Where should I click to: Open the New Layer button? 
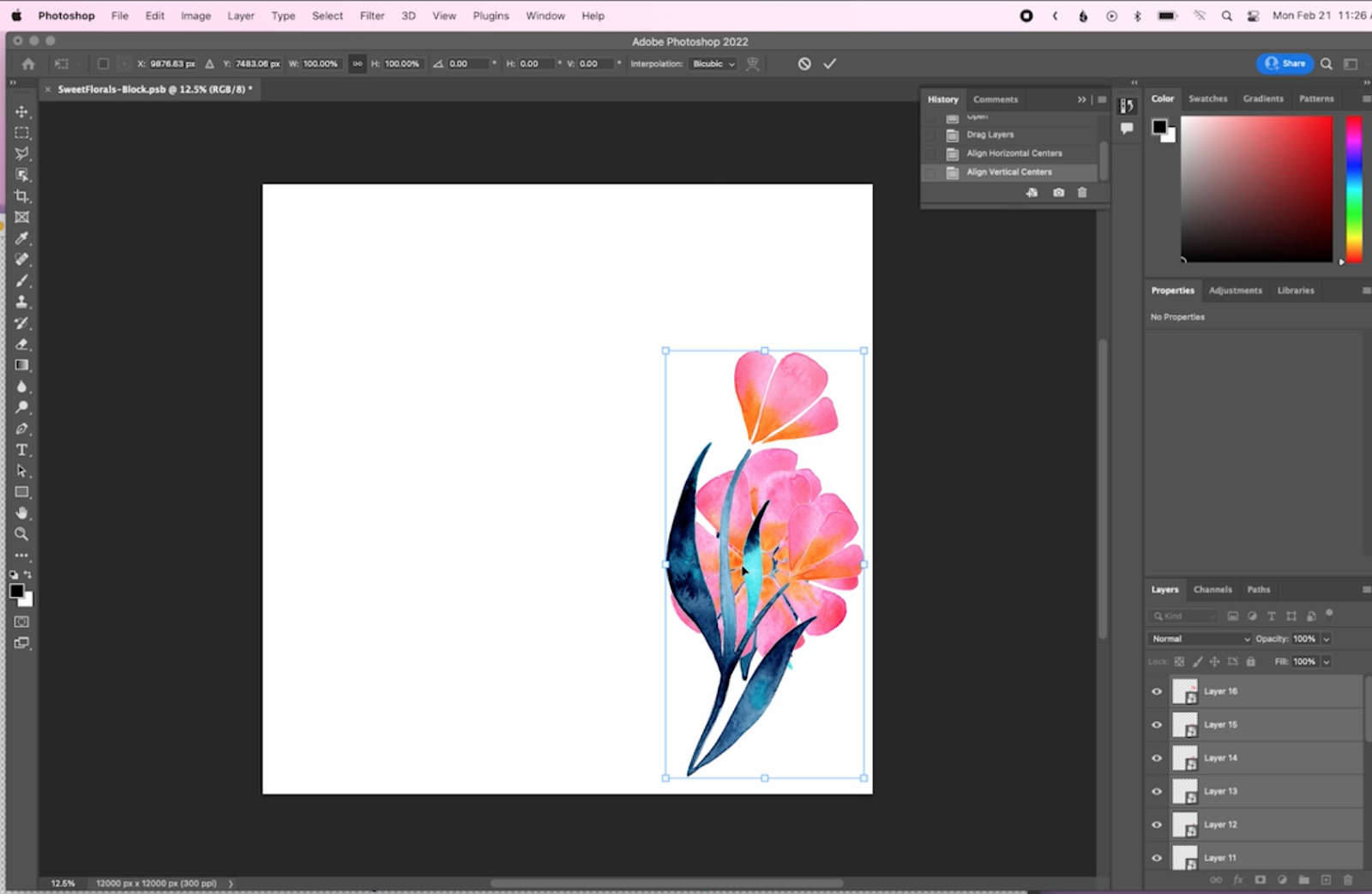point(1327,879)
